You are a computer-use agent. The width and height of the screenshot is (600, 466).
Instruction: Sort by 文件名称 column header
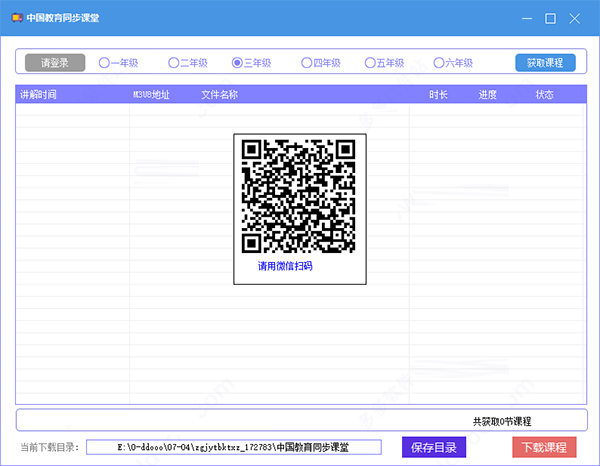(220, 95)
